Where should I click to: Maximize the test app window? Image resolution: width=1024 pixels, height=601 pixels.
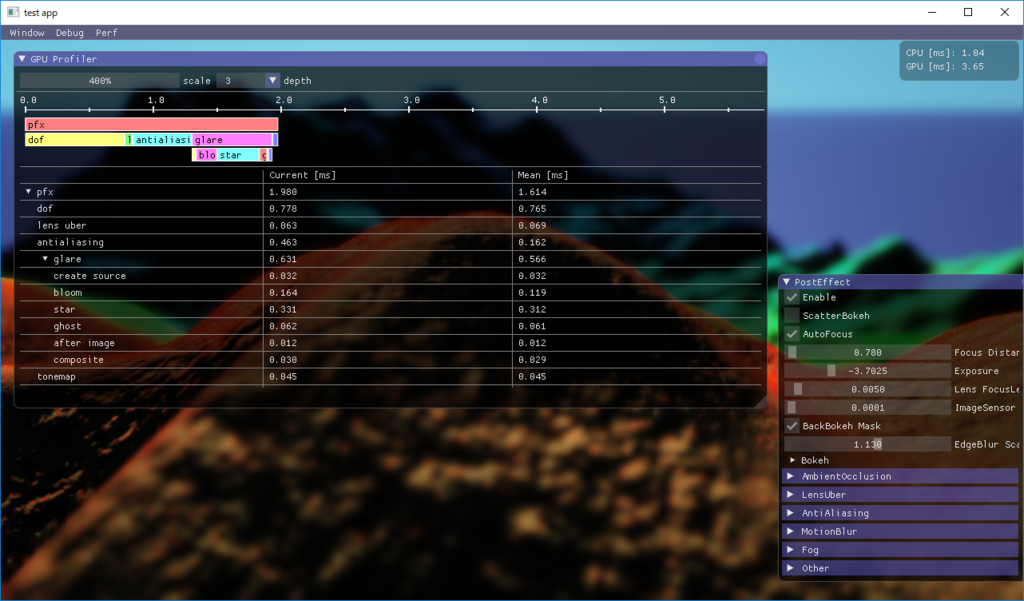968,12
